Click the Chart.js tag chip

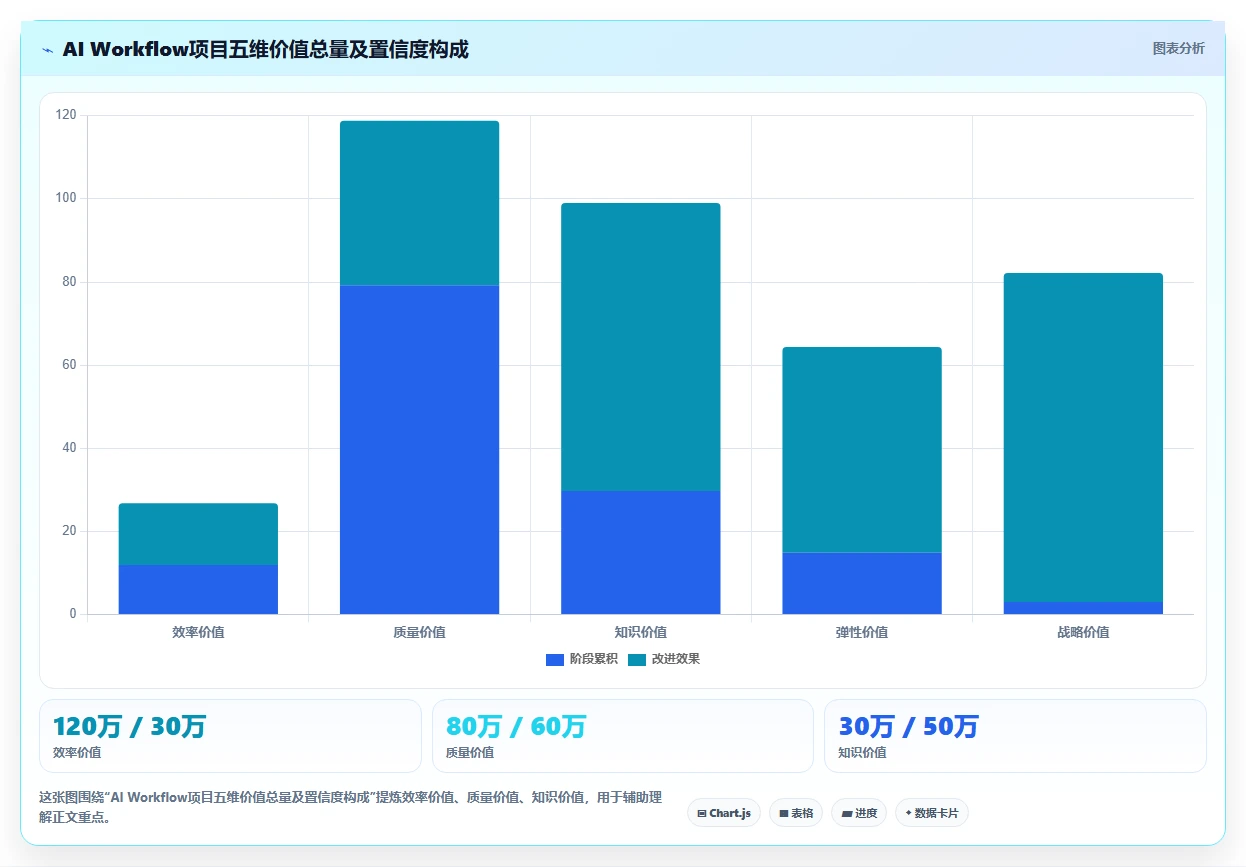point(725,813)
